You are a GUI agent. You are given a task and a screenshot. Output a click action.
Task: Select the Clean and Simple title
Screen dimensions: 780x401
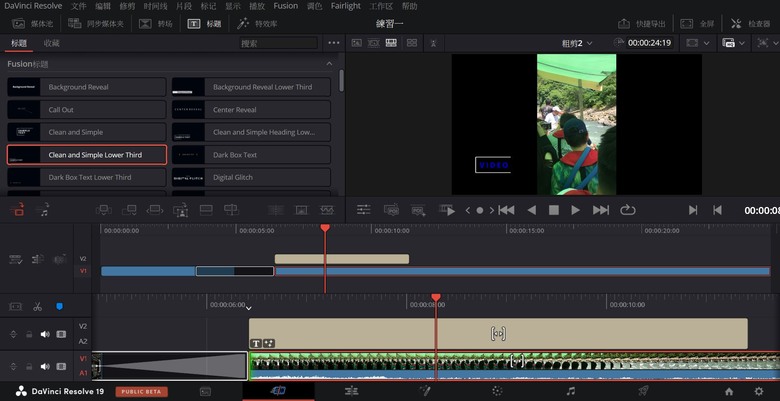pyautogui.click(x=87, y=132)
